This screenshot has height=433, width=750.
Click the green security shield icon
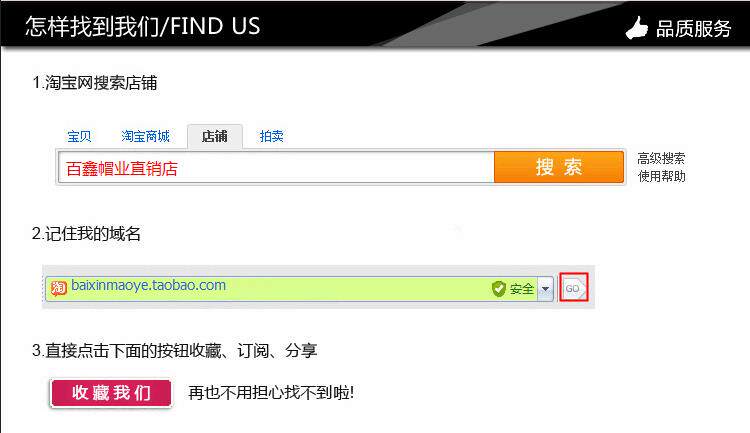click(498, 289)
